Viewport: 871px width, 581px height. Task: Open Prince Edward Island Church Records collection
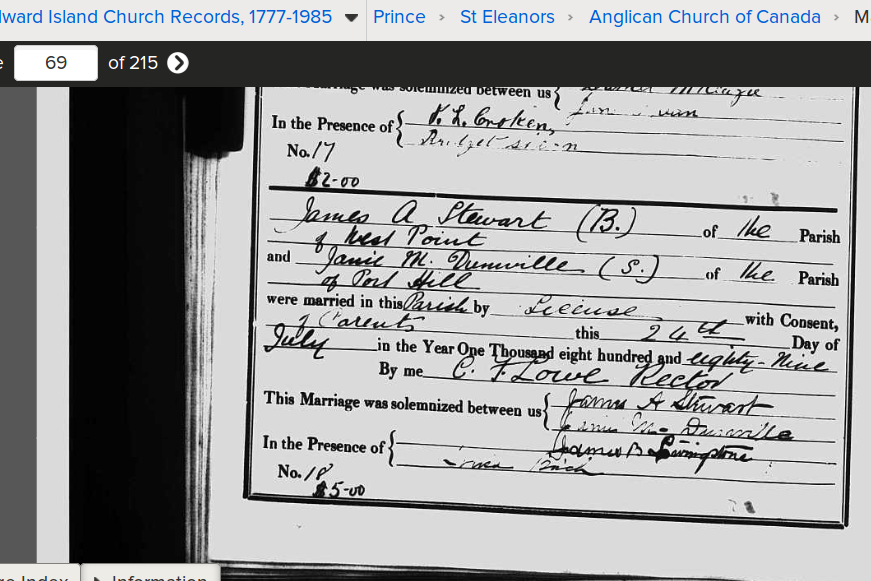point(166,17)
